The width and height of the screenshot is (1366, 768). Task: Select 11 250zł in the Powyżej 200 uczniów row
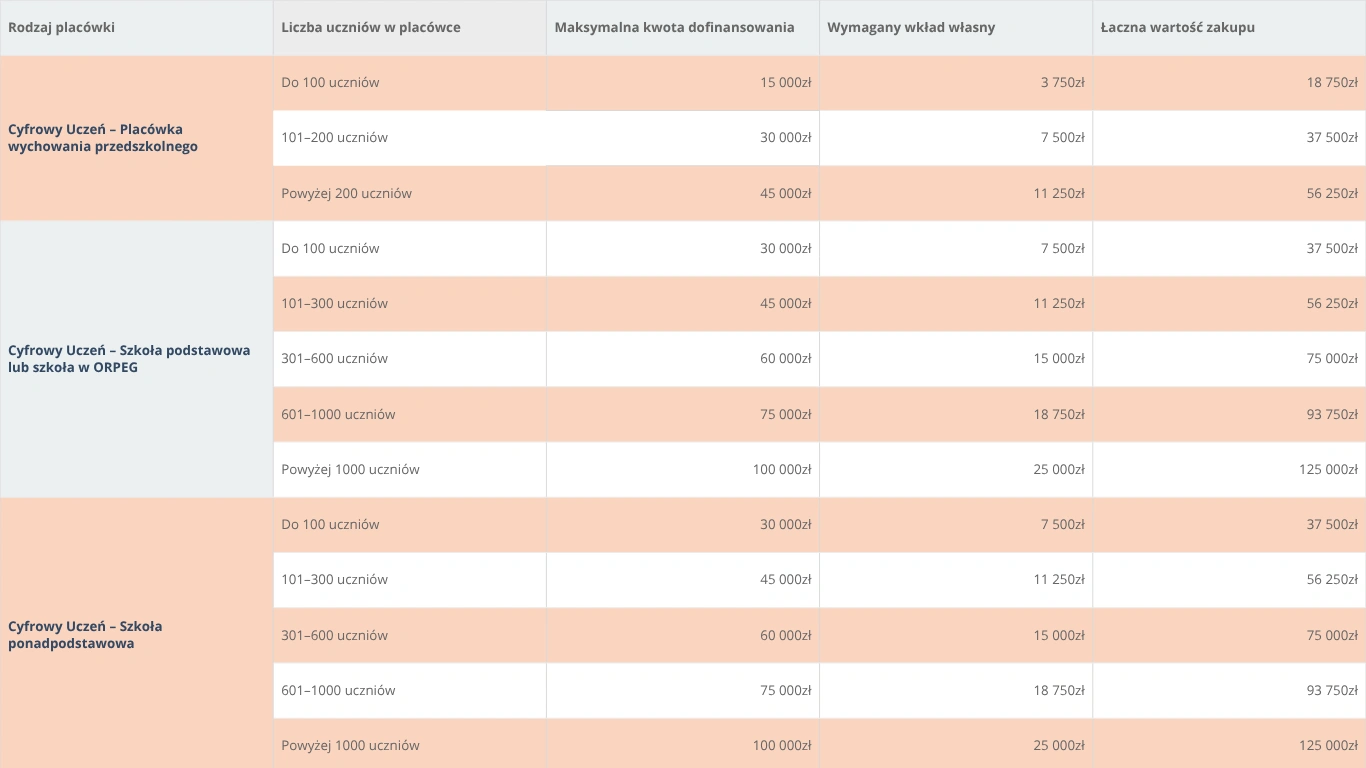pyautogui.click(x=956, y=193)
